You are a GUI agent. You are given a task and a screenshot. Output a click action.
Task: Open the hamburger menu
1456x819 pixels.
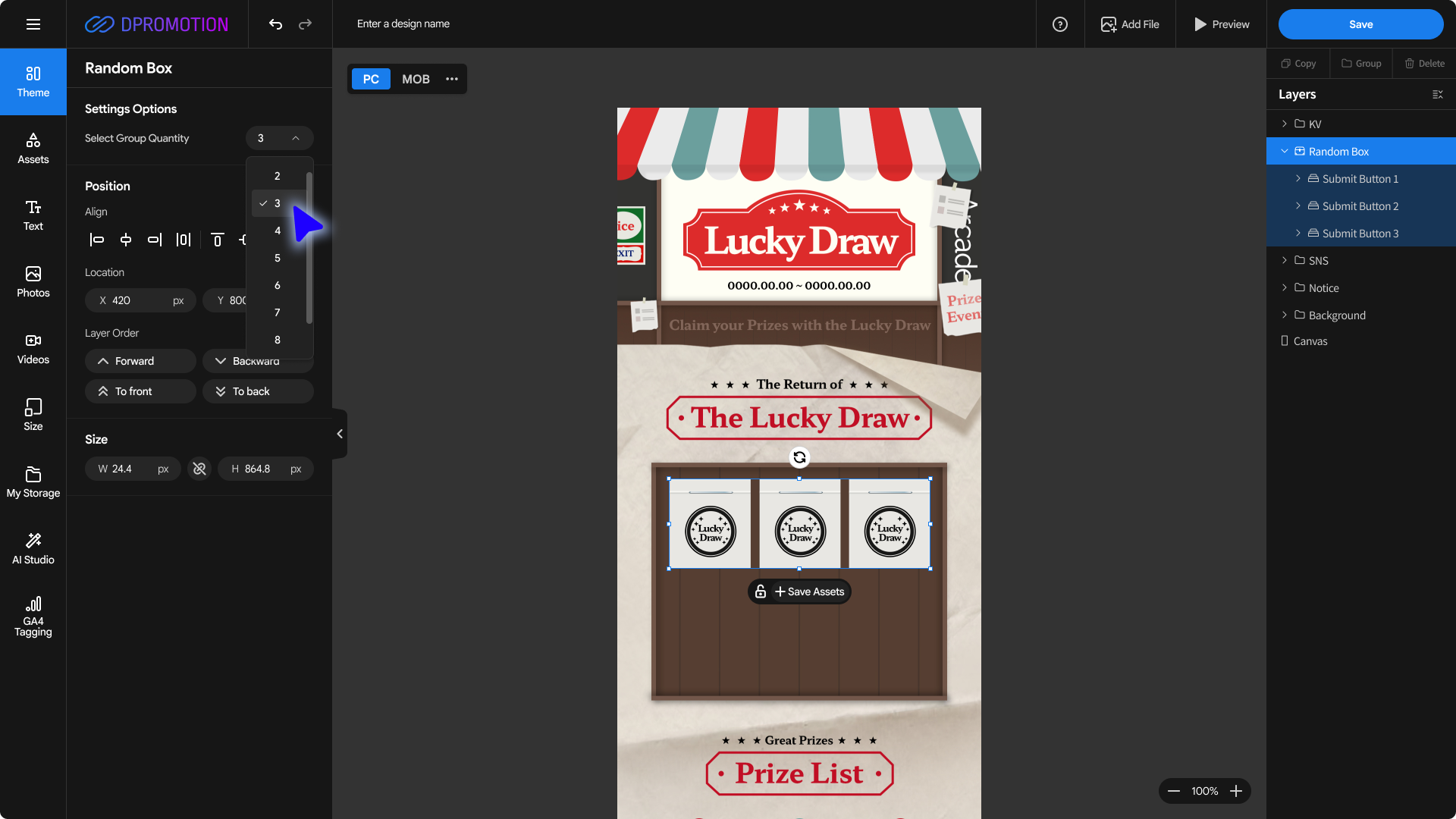[33, 24]
